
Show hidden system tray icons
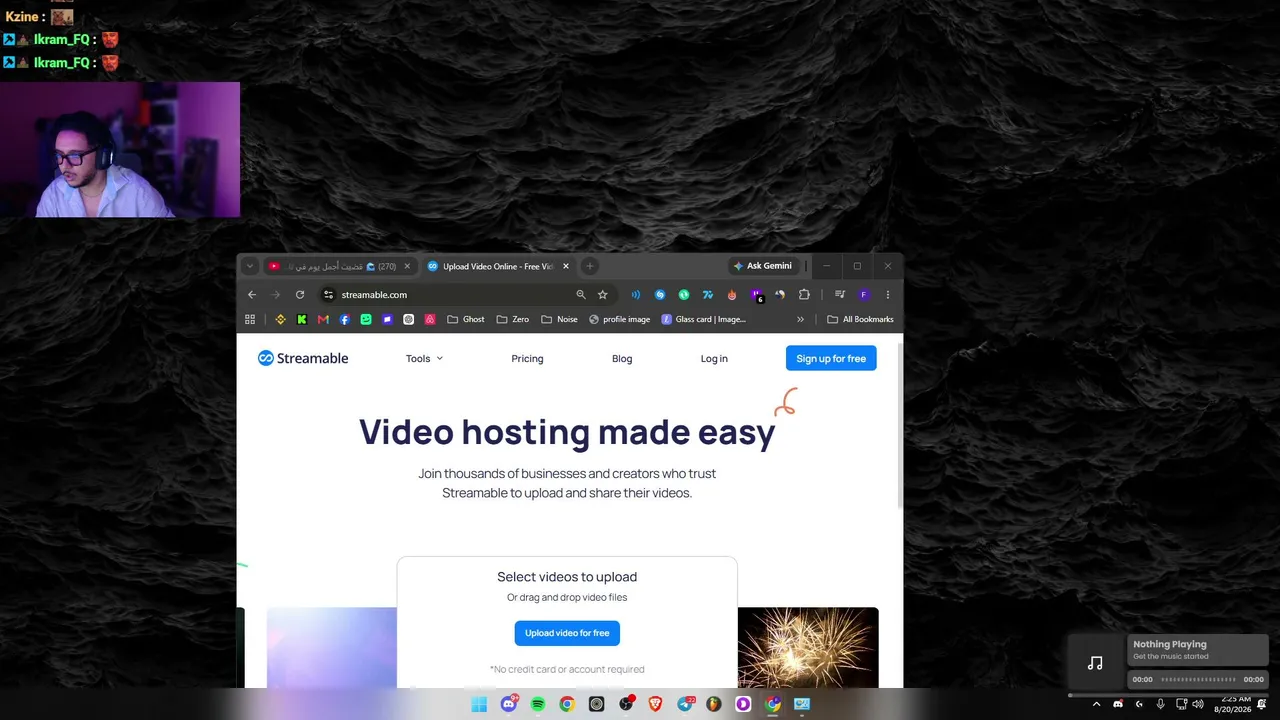click(x=1096, y=704)
